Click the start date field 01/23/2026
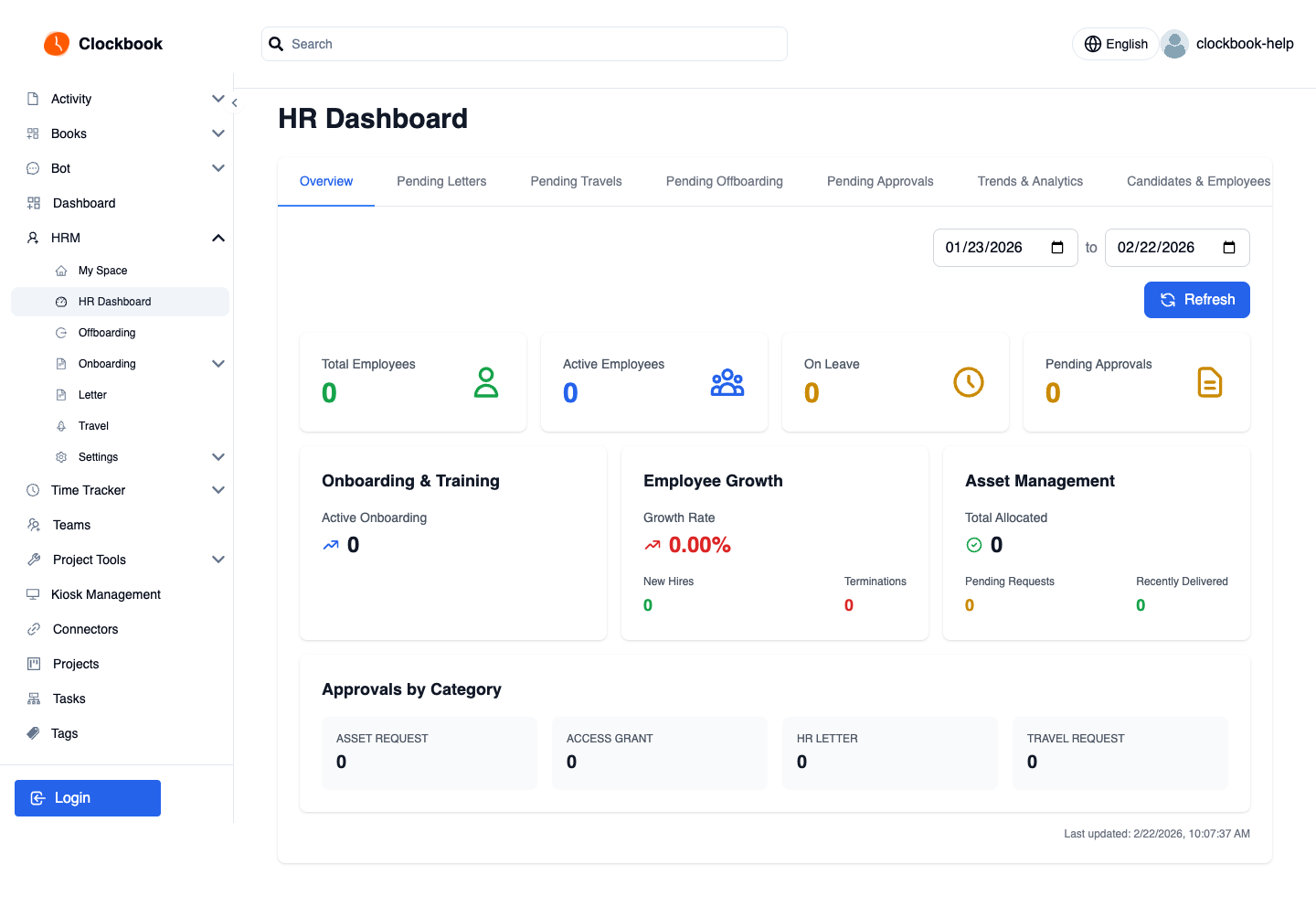 coord(1005,248)
